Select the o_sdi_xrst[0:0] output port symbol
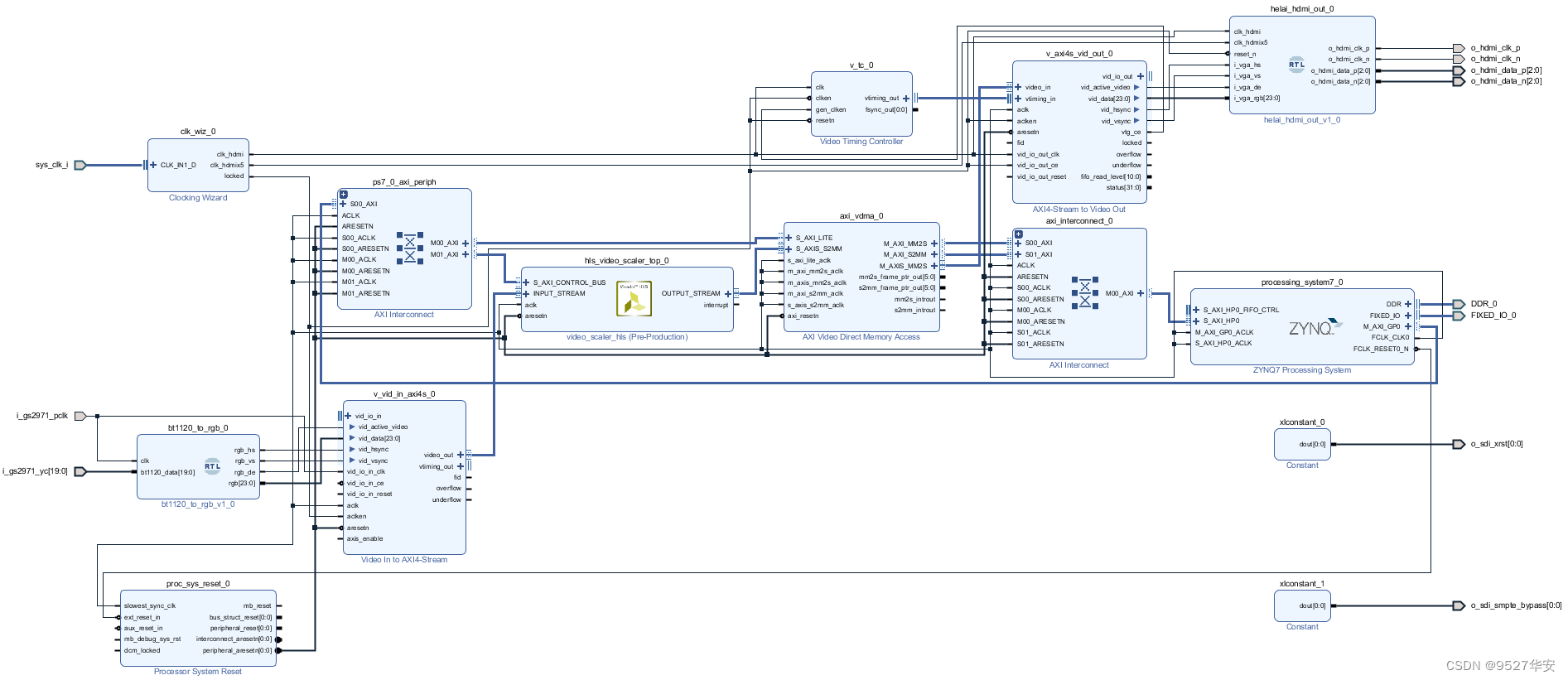The width and height of the screenshot is (1568, 680). click(x=1459, y=444)
